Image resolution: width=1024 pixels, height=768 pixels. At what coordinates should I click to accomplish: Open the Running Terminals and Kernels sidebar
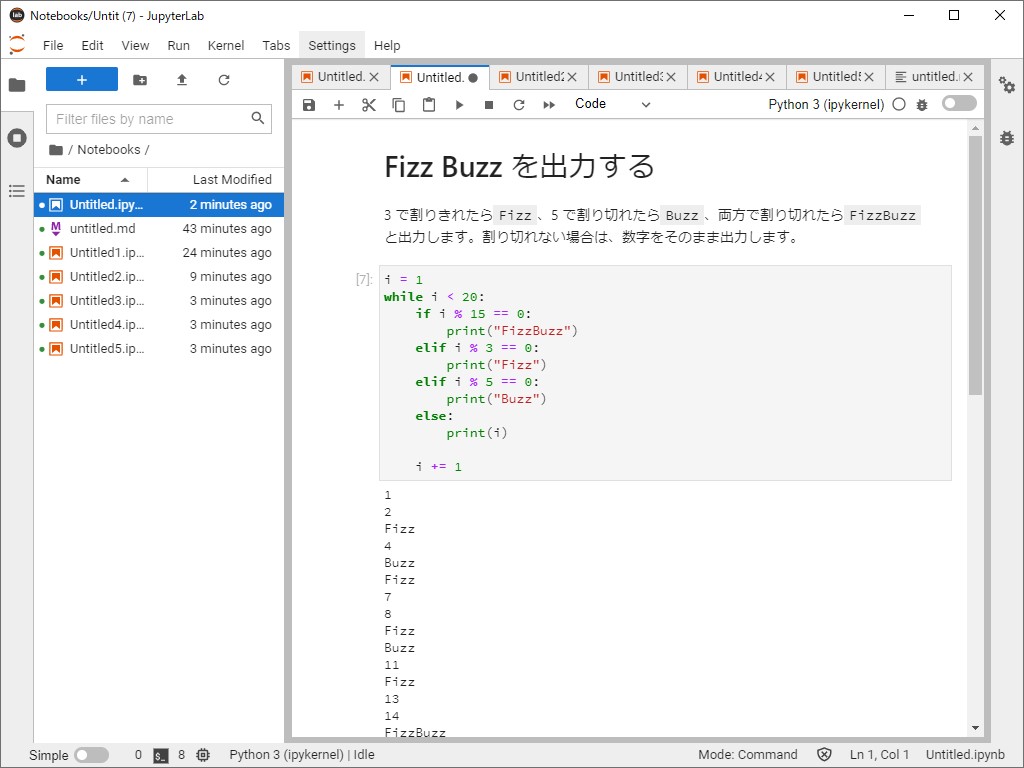[x=17, y=139]
